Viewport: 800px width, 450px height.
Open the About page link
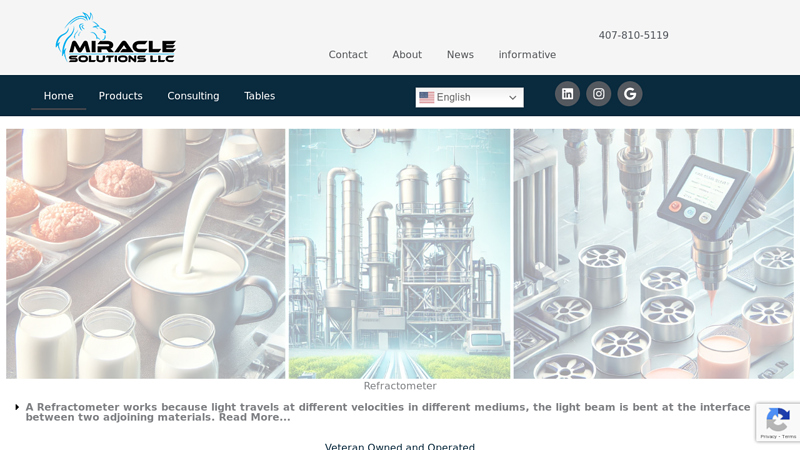407,55
